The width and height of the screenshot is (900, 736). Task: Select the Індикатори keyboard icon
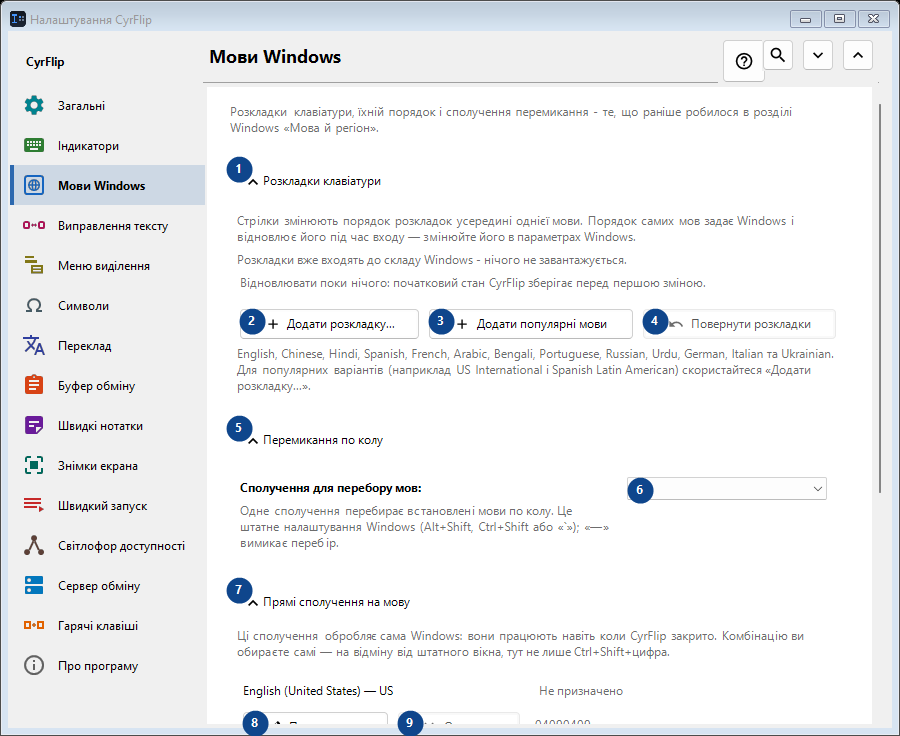pos(34,145)
